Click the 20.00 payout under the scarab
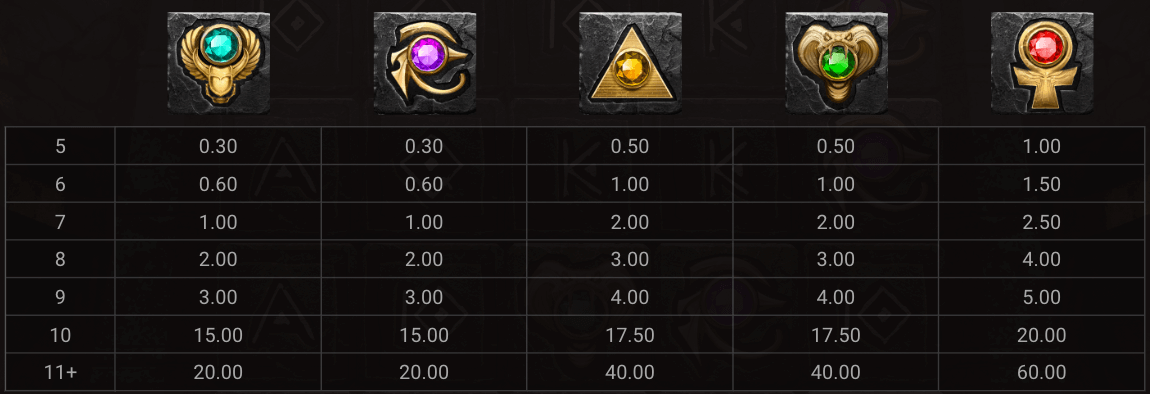This screenshot has height=394, width=1150. [218, 372]
